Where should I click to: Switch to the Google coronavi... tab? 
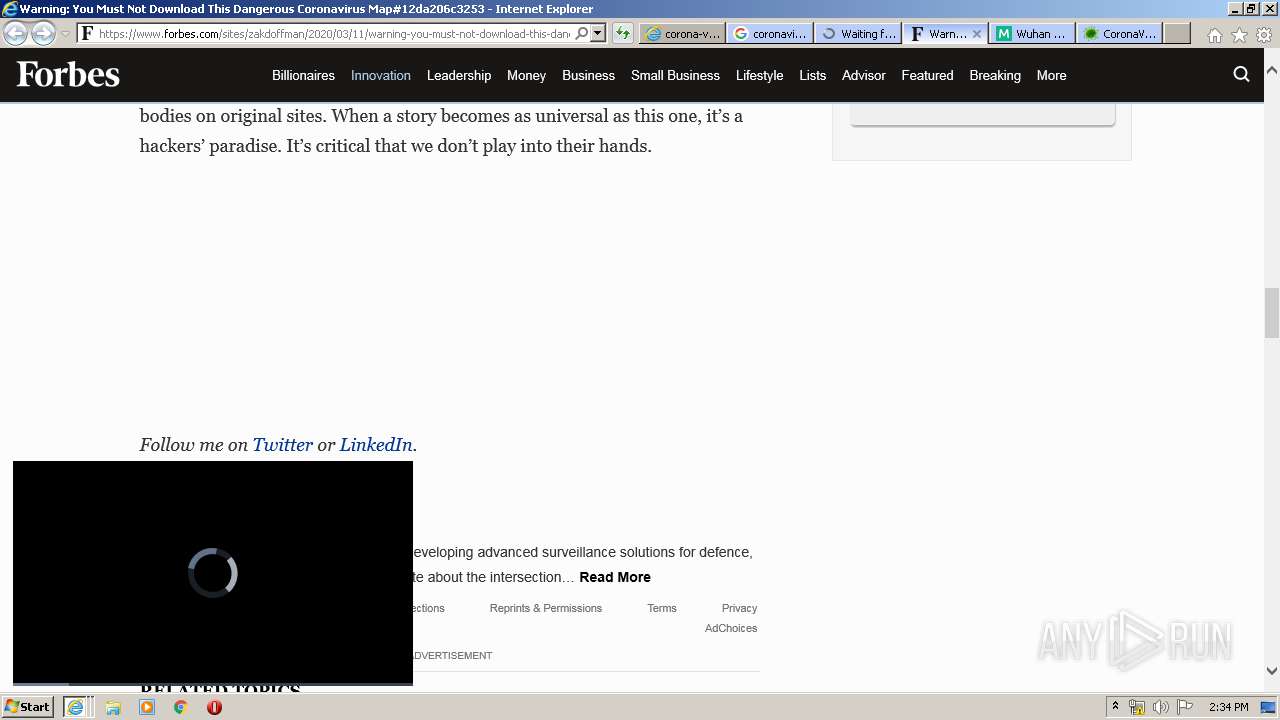[770, 33]
